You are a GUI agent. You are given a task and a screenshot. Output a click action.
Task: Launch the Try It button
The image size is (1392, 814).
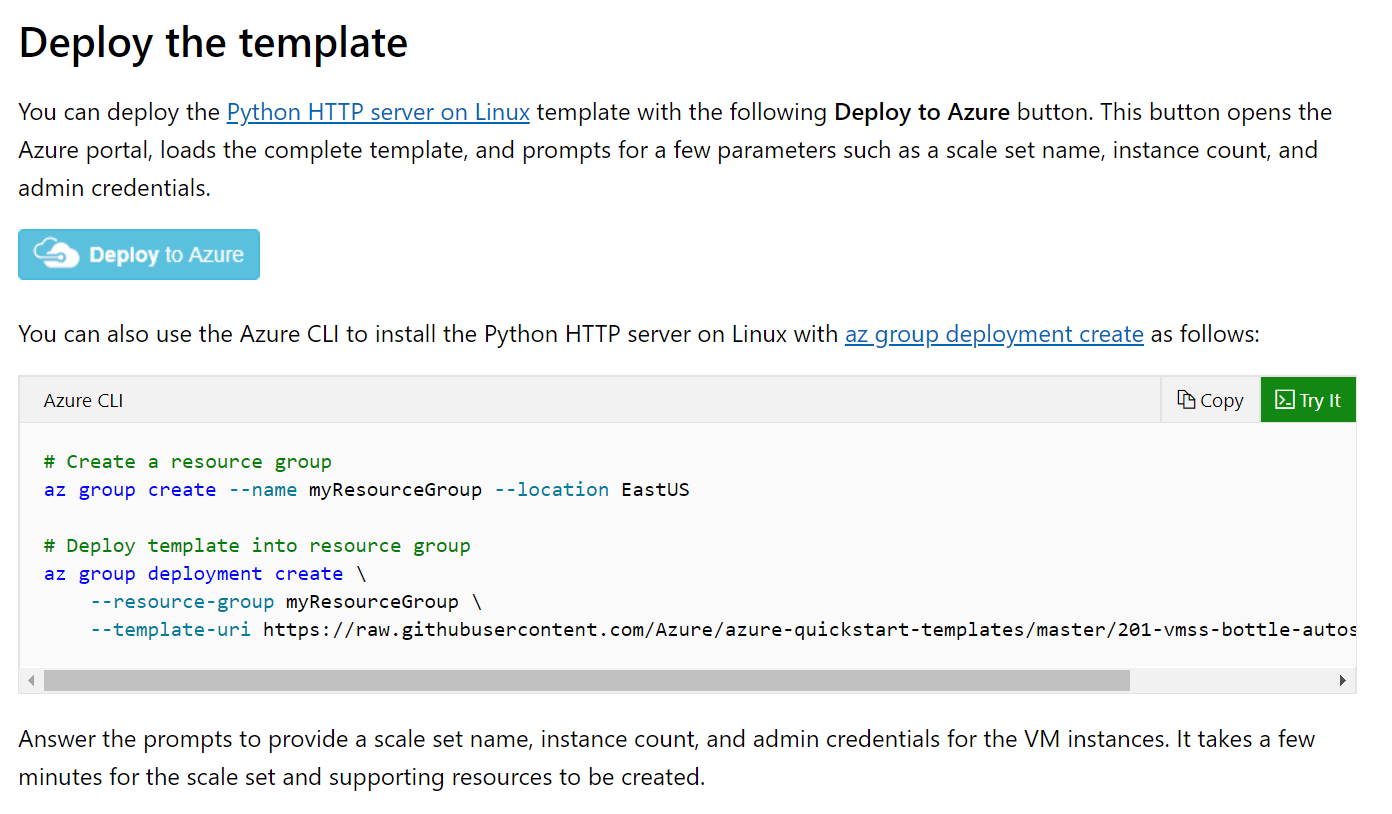1308,399
